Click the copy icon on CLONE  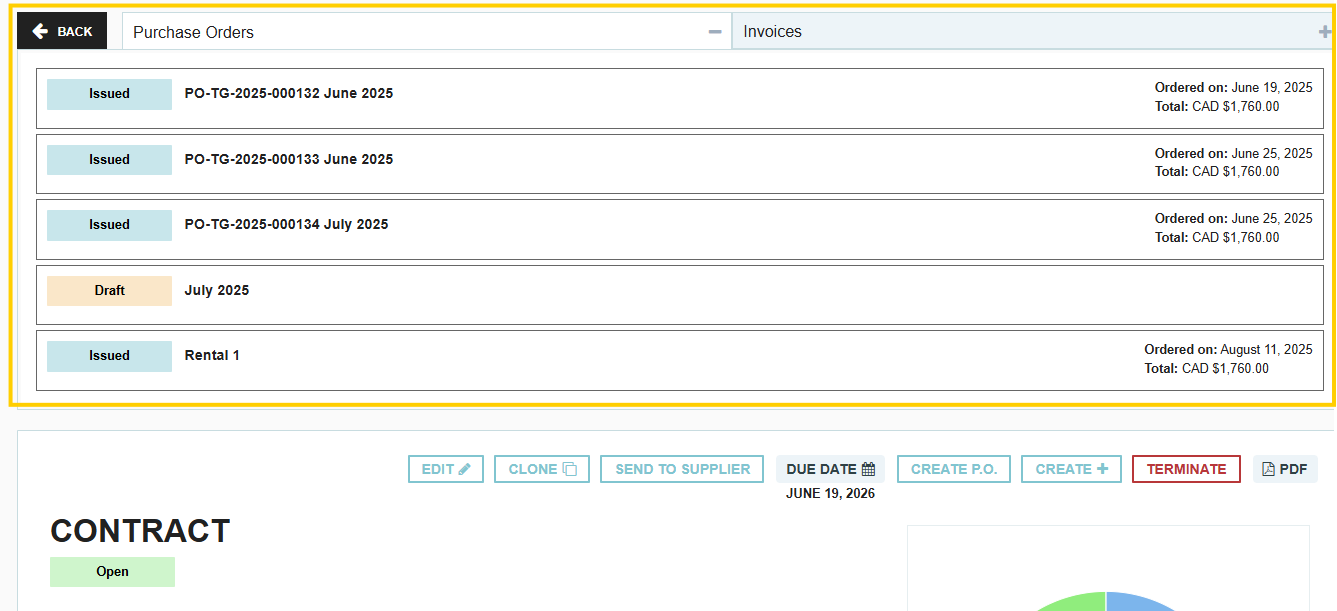tap(570, 469)
